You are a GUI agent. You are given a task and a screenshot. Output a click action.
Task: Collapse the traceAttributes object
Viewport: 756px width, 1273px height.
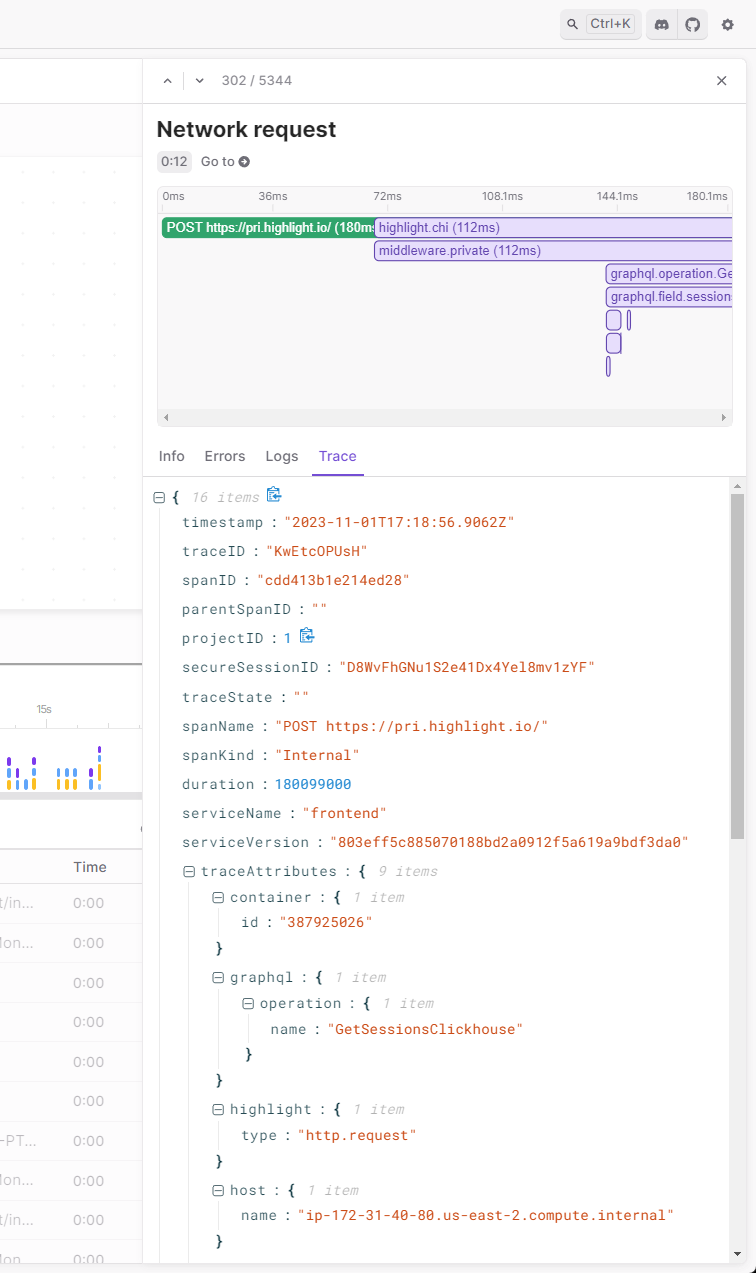click(x=189, y=870)
